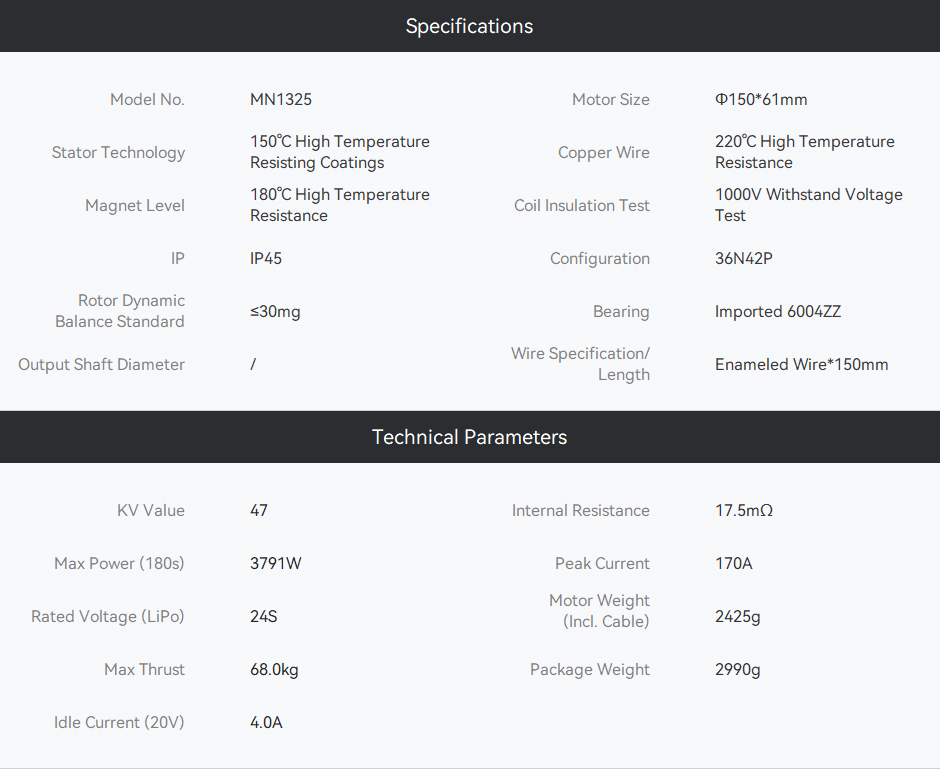Click the 180℃ Magnet Level value

(x=339, y=205)
